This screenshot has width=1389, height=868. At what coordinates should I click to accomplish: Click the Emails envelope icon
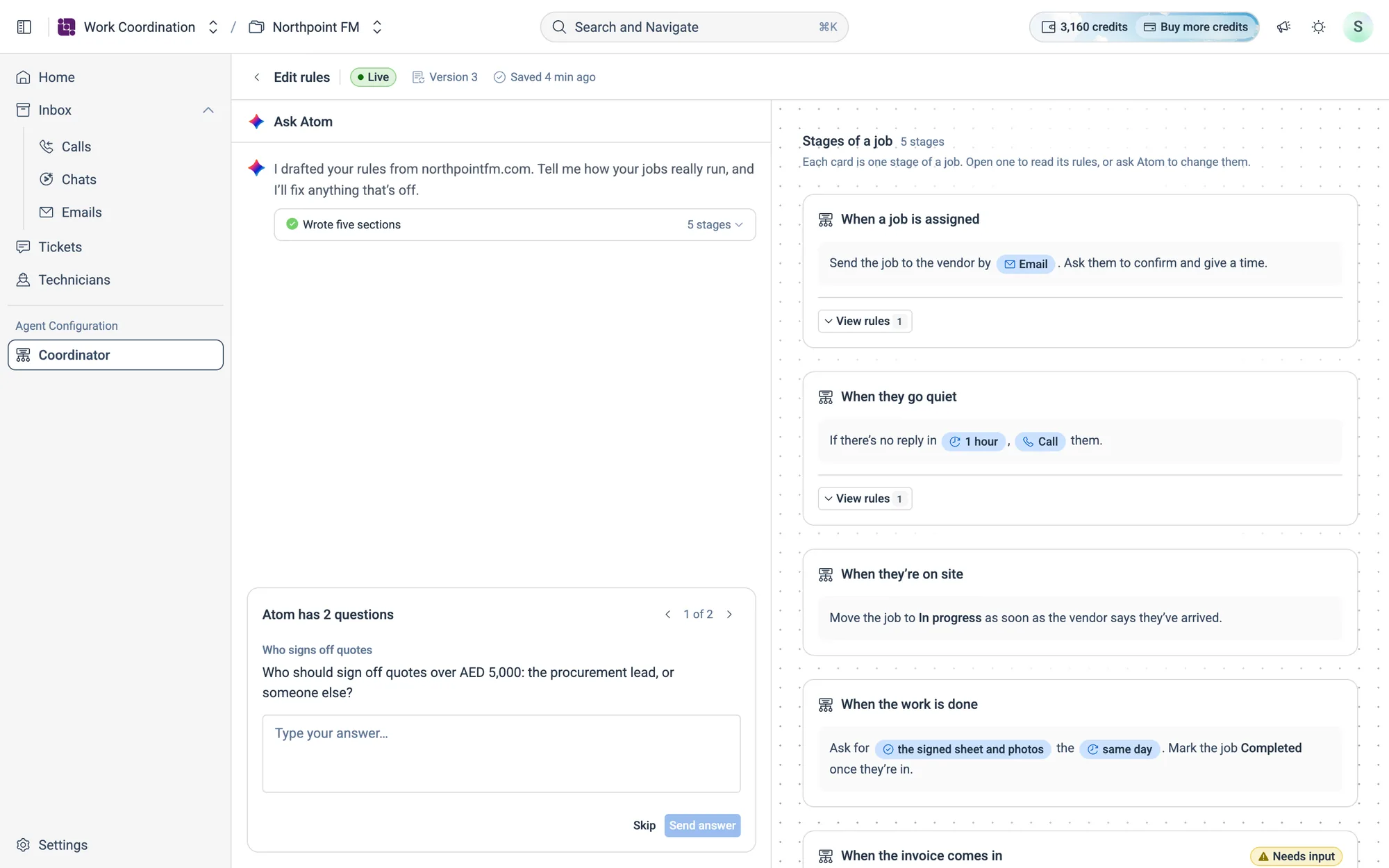tap(47, 212)
